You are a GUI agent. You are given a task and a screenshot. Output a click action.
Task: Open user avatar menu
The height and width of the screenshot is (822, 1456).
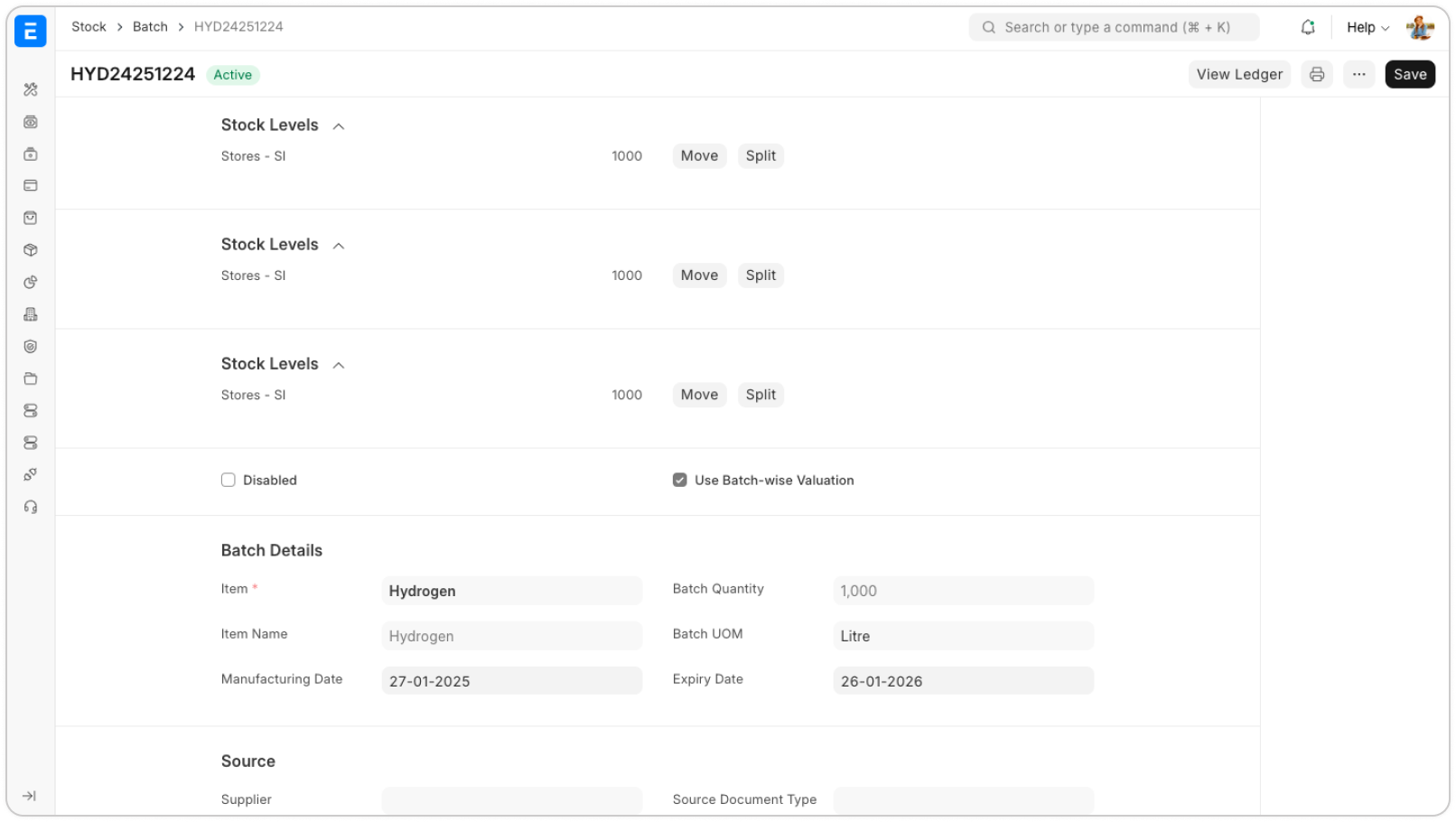pos(1421,27)
